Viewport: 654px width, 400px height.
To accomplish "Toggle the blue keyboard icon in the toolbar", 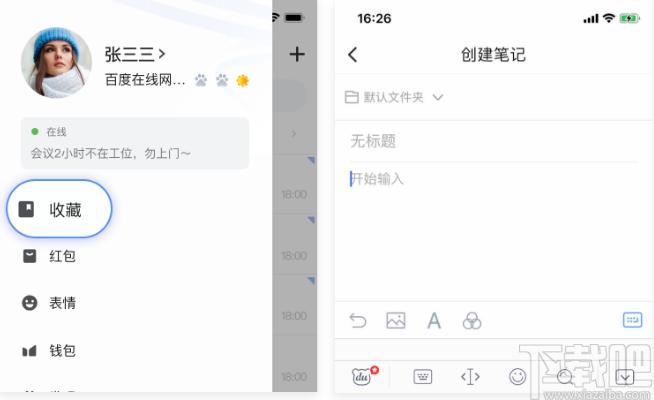I will [x=632, y=320].
